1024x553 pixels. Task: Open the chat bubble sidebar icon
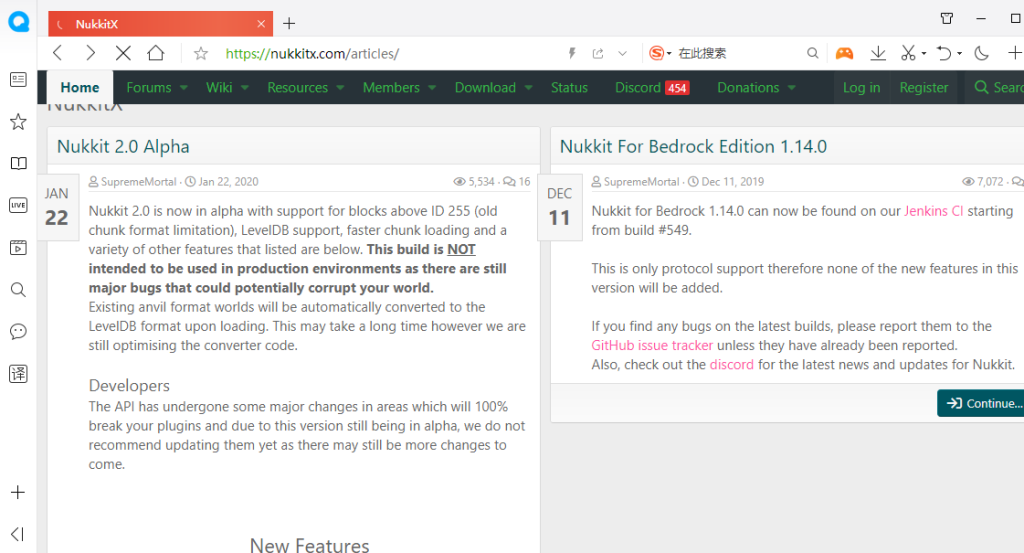tap(18, 332)
